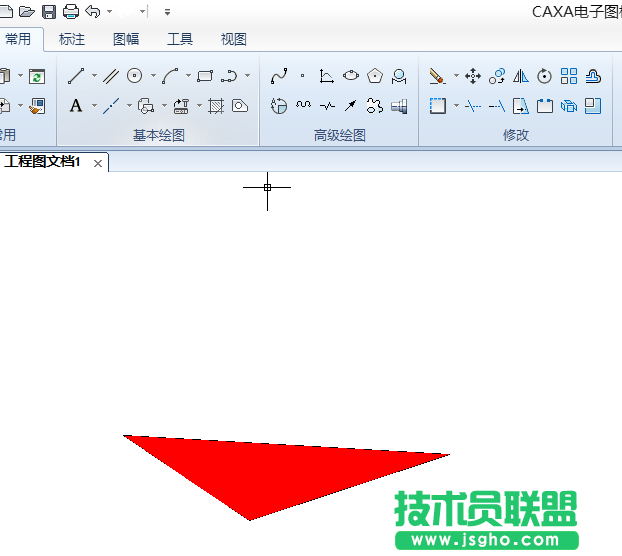The height and width of the screenshot is (556, 622).
Task: Select the Point tool
Action: tap(302, 75)
